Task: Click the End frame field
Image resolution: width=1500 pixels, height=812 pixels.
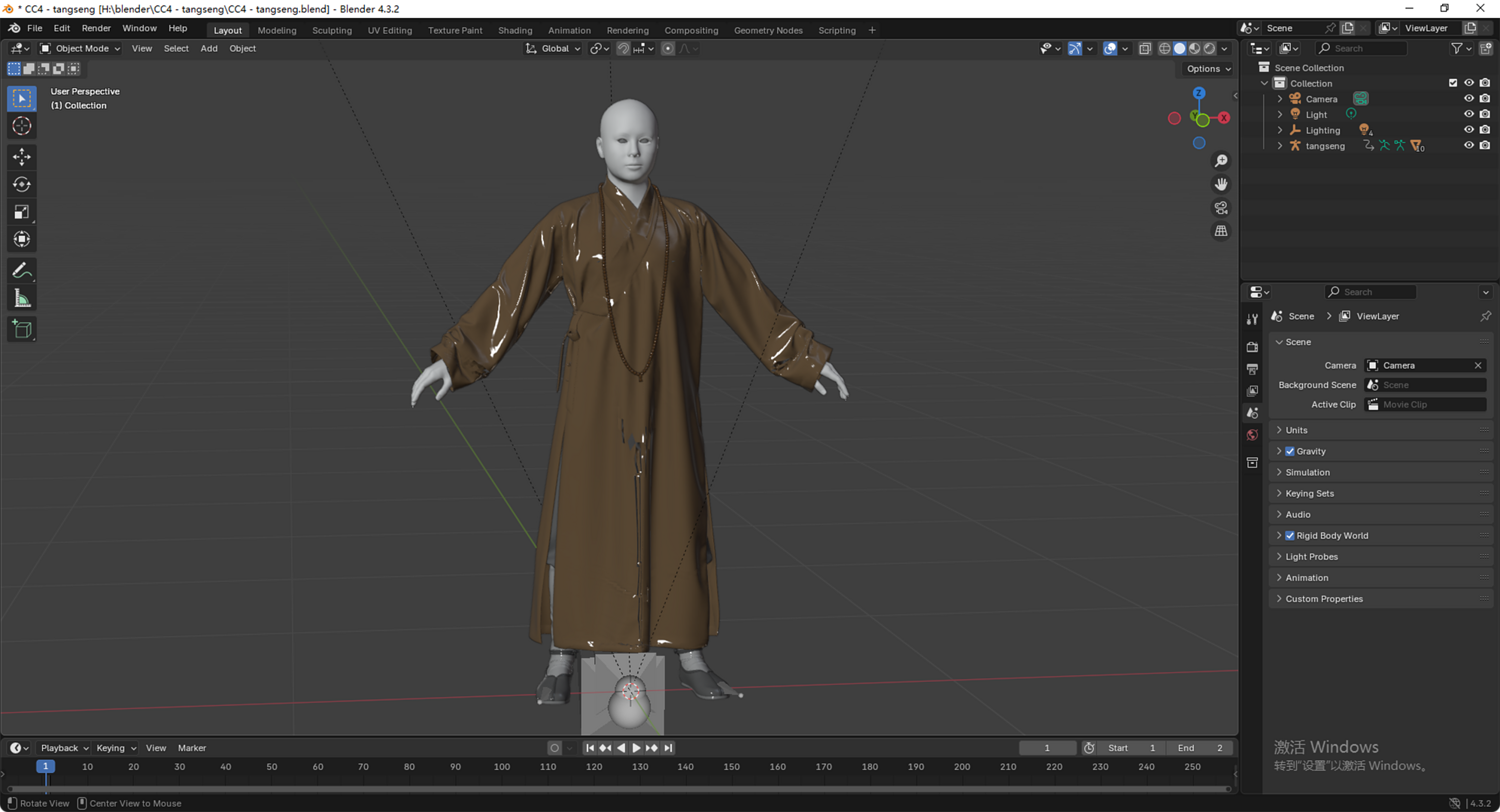Action: [x=1200, y=748]
